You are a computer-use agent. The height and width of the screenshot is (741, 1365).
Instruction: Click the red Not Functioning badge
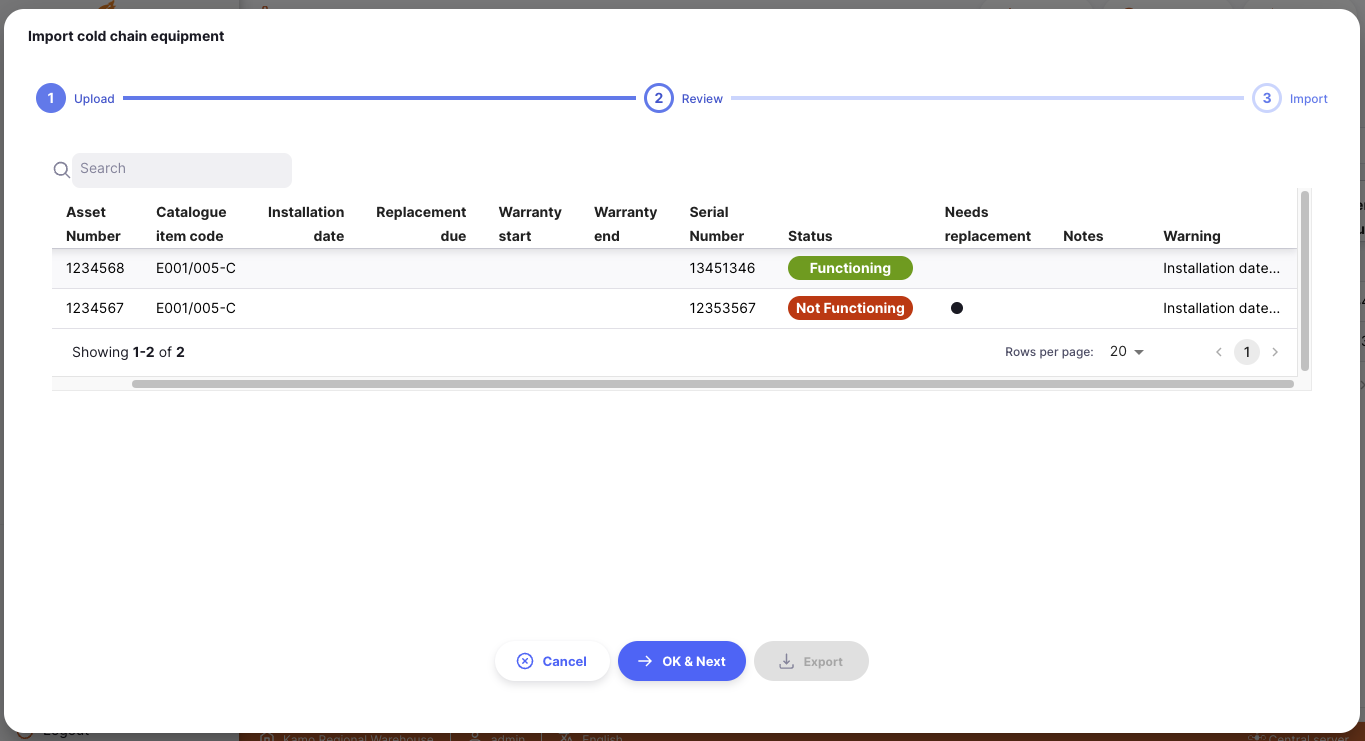tap(850, 308)
